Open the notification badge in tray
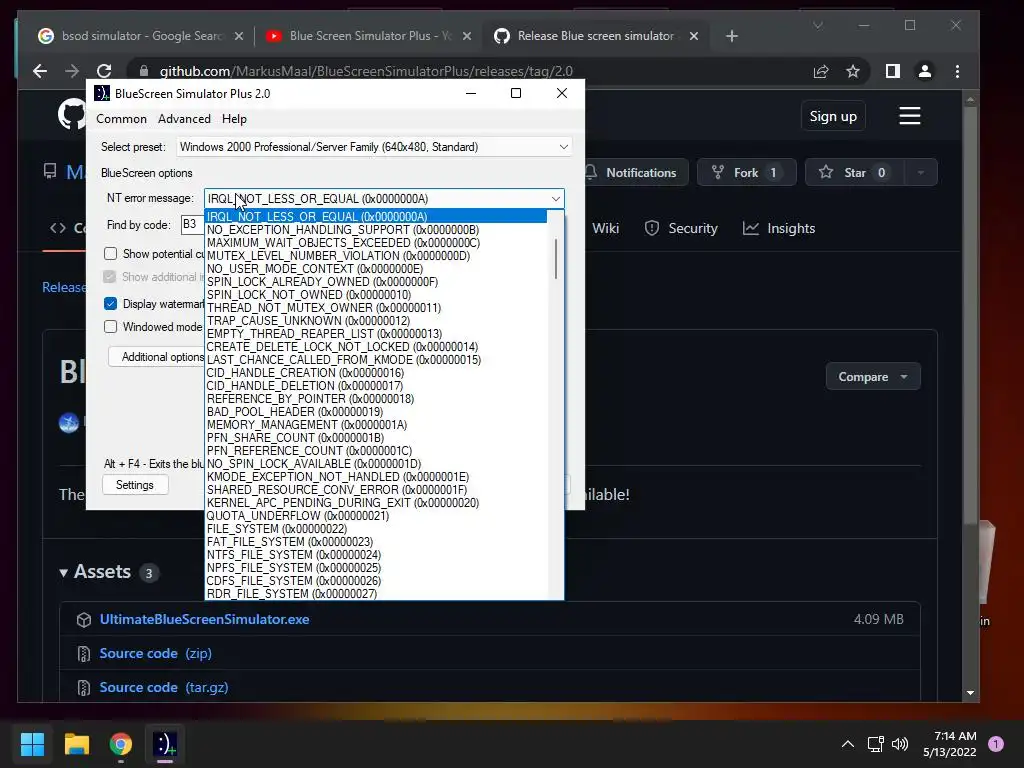1024x768 pixels. 996,744
